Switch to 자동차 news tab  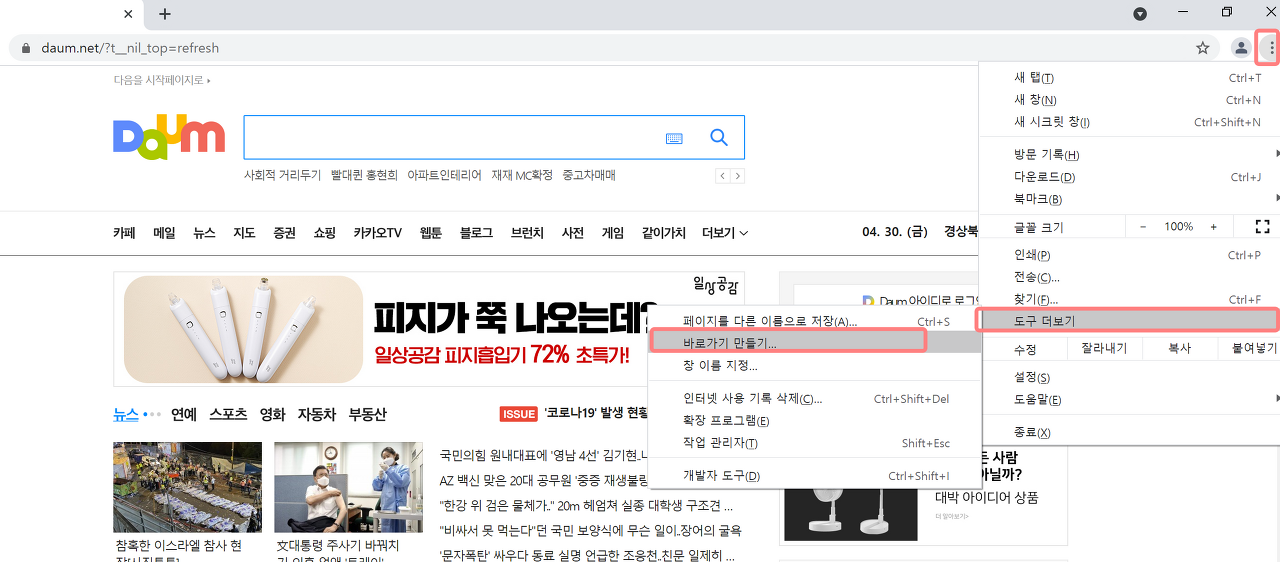coord(317,414)
